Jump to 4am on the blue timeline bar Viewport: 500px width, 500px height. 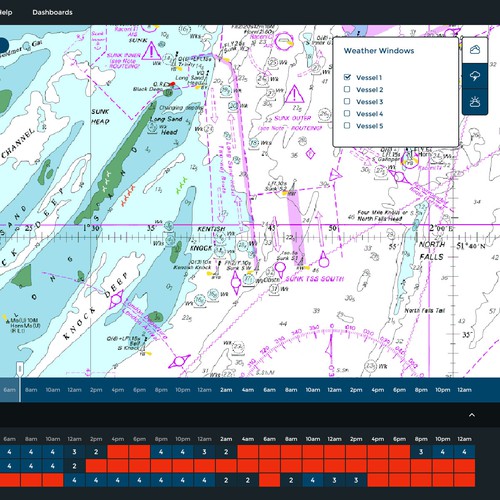(248, 390)
